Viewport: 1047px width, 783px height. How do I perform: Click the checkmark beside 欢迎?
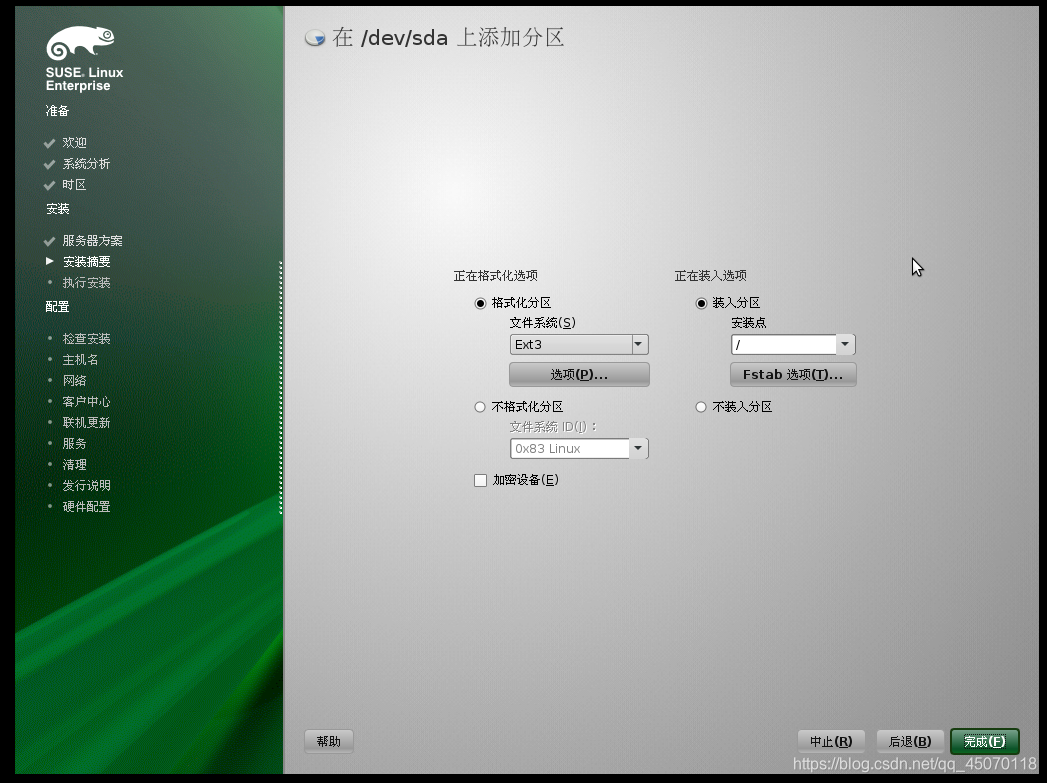(x=49, y=143)
